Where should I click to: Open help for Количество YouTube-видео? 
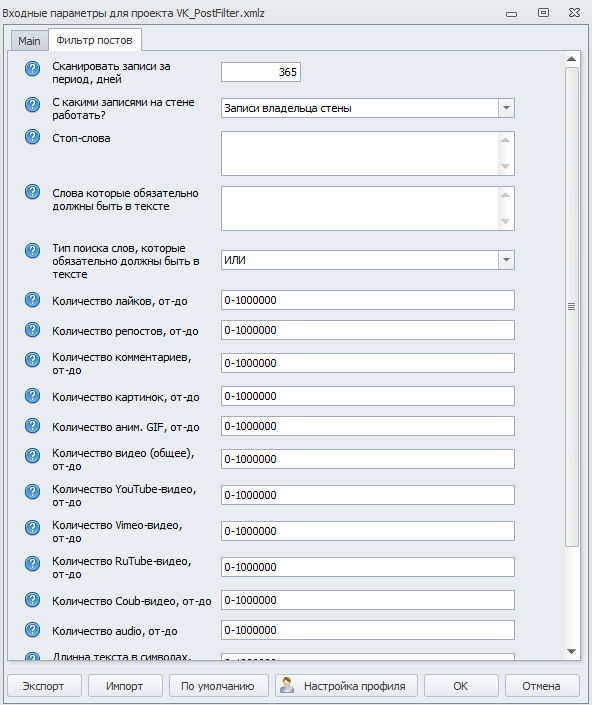[32, 492]
